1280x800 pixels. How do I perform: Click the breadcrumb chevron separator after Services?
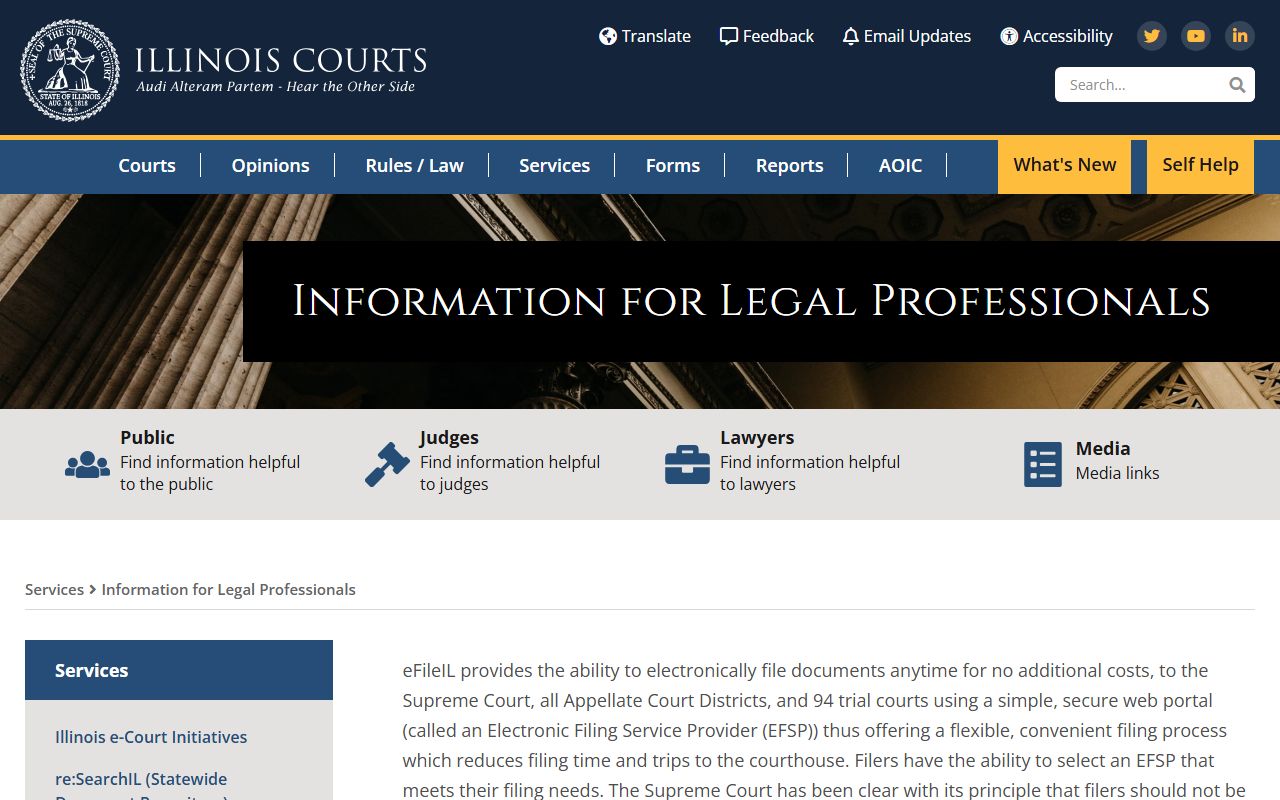[93, 589]
